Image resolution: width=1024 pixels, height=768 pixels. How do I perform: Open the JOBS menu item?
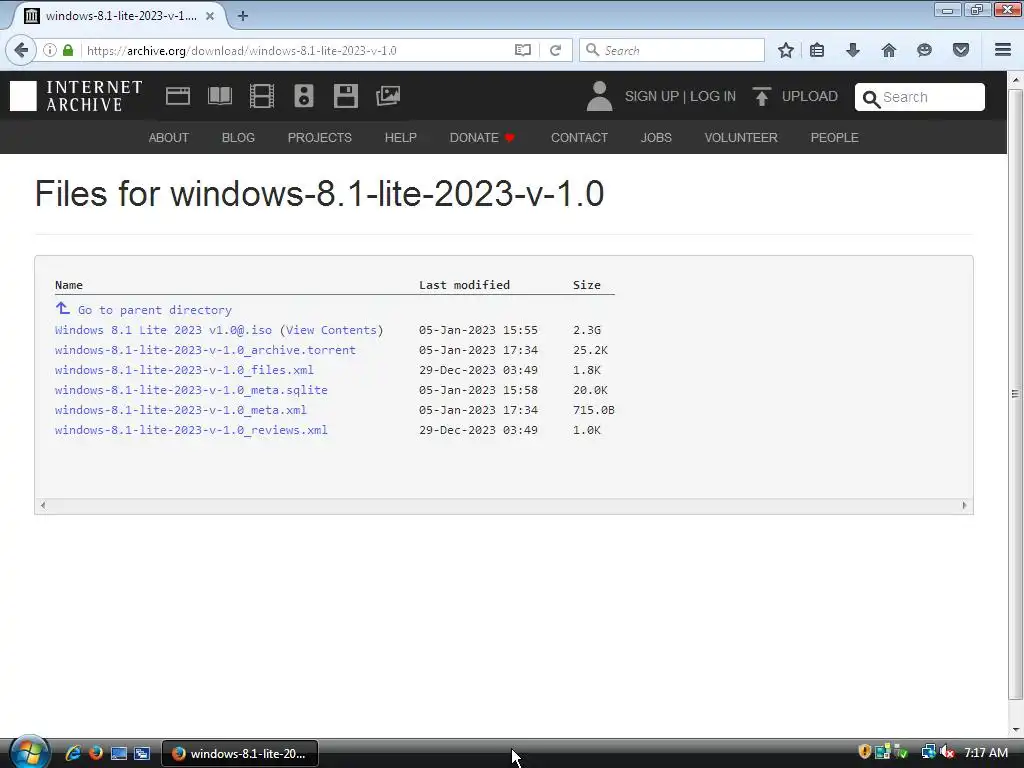pos(656,138)
